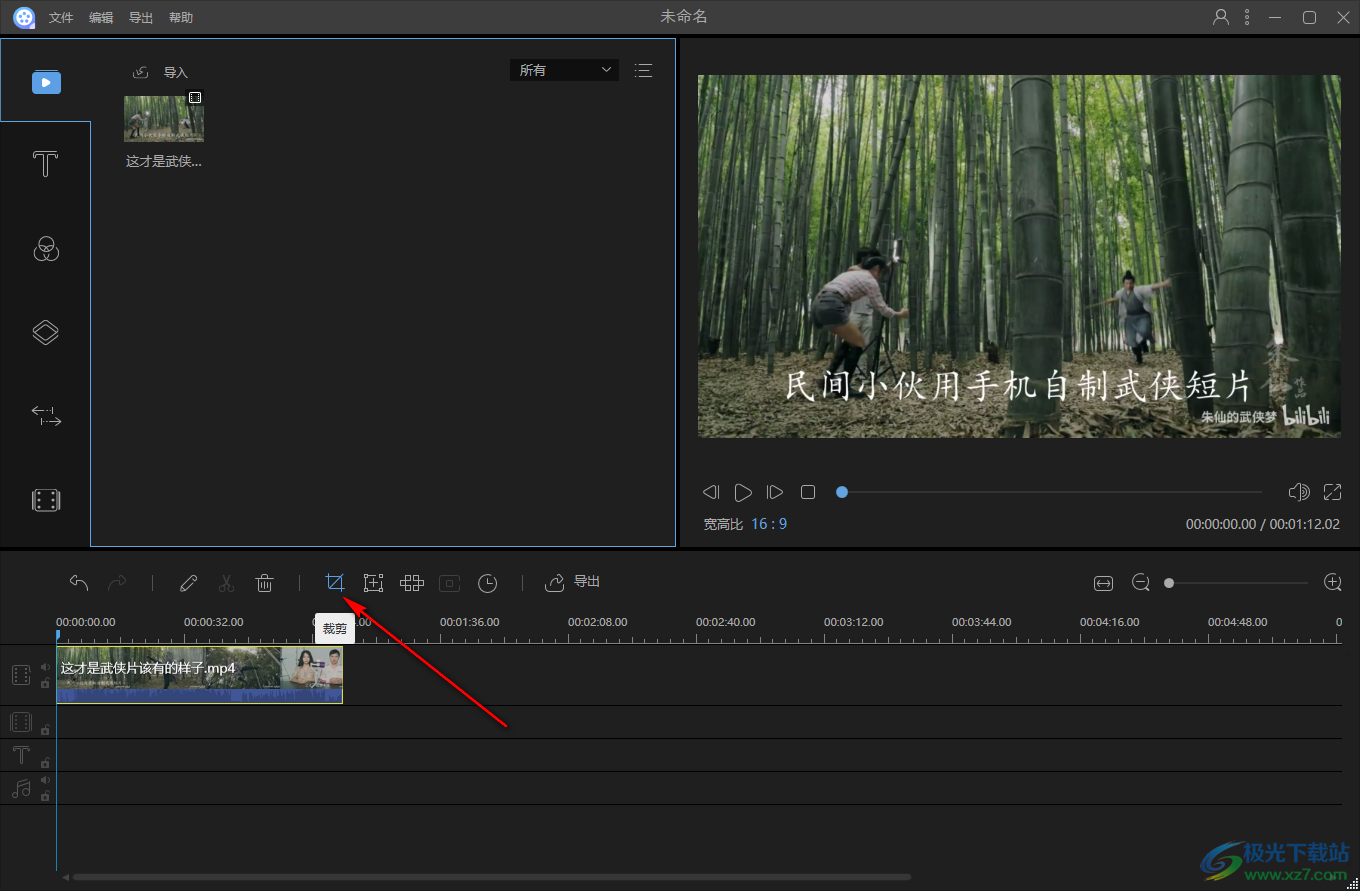1360x891 pixels.
Task: Click the fullscreen preview icon
Action: 1332,492
